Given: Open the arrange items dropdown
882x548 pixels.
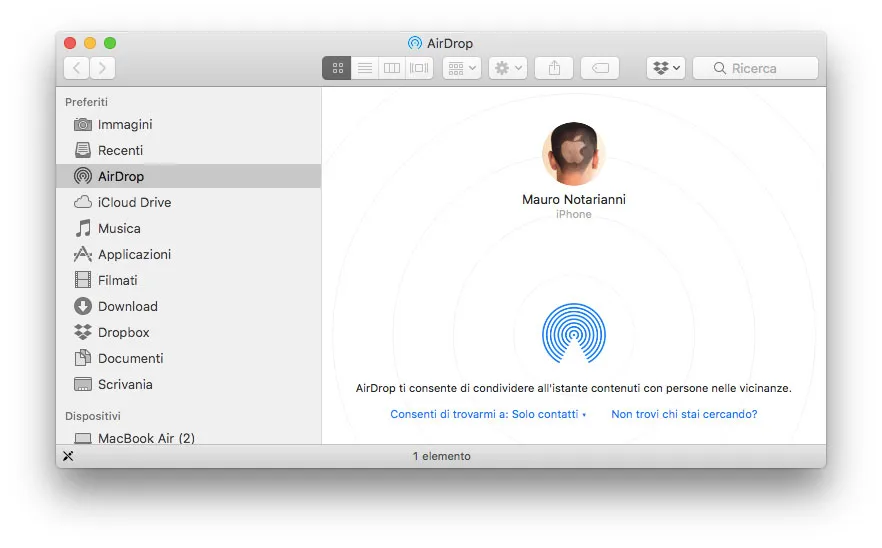Looking at the screenshot, I should pyautogui.click(x=462, y=68).
